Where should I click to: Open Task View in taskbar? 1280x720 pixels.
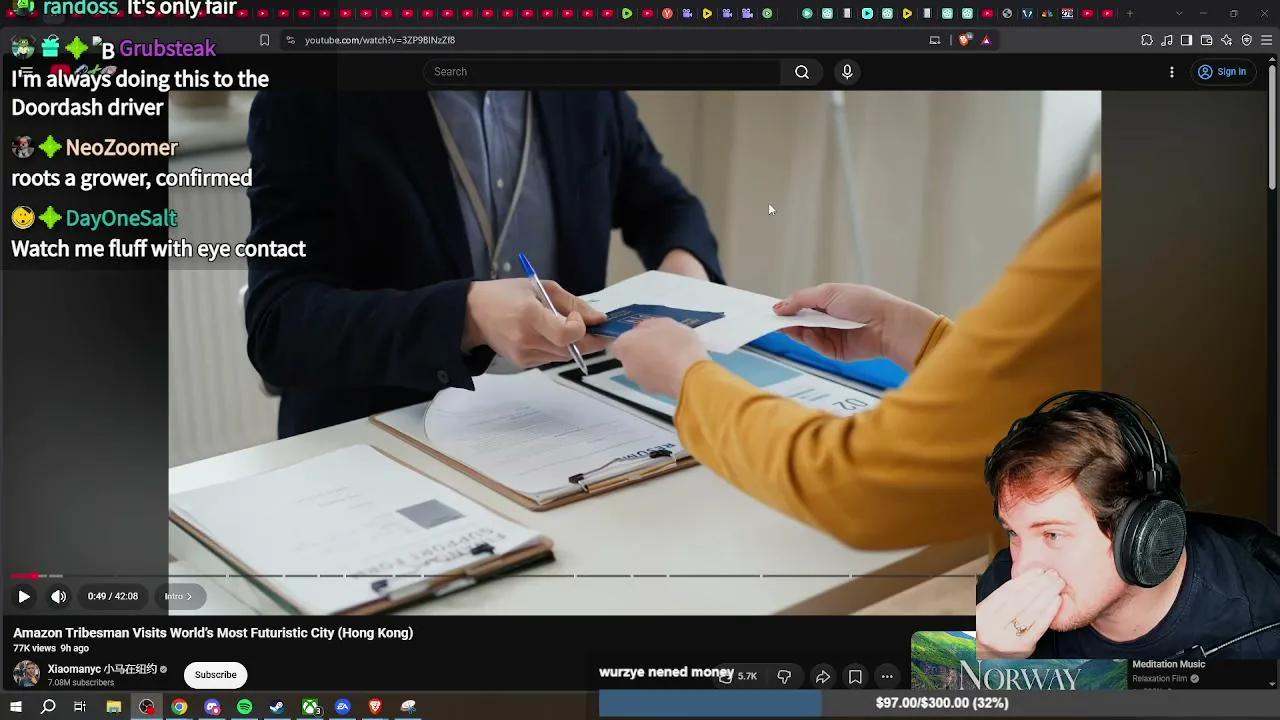(80, 707)
